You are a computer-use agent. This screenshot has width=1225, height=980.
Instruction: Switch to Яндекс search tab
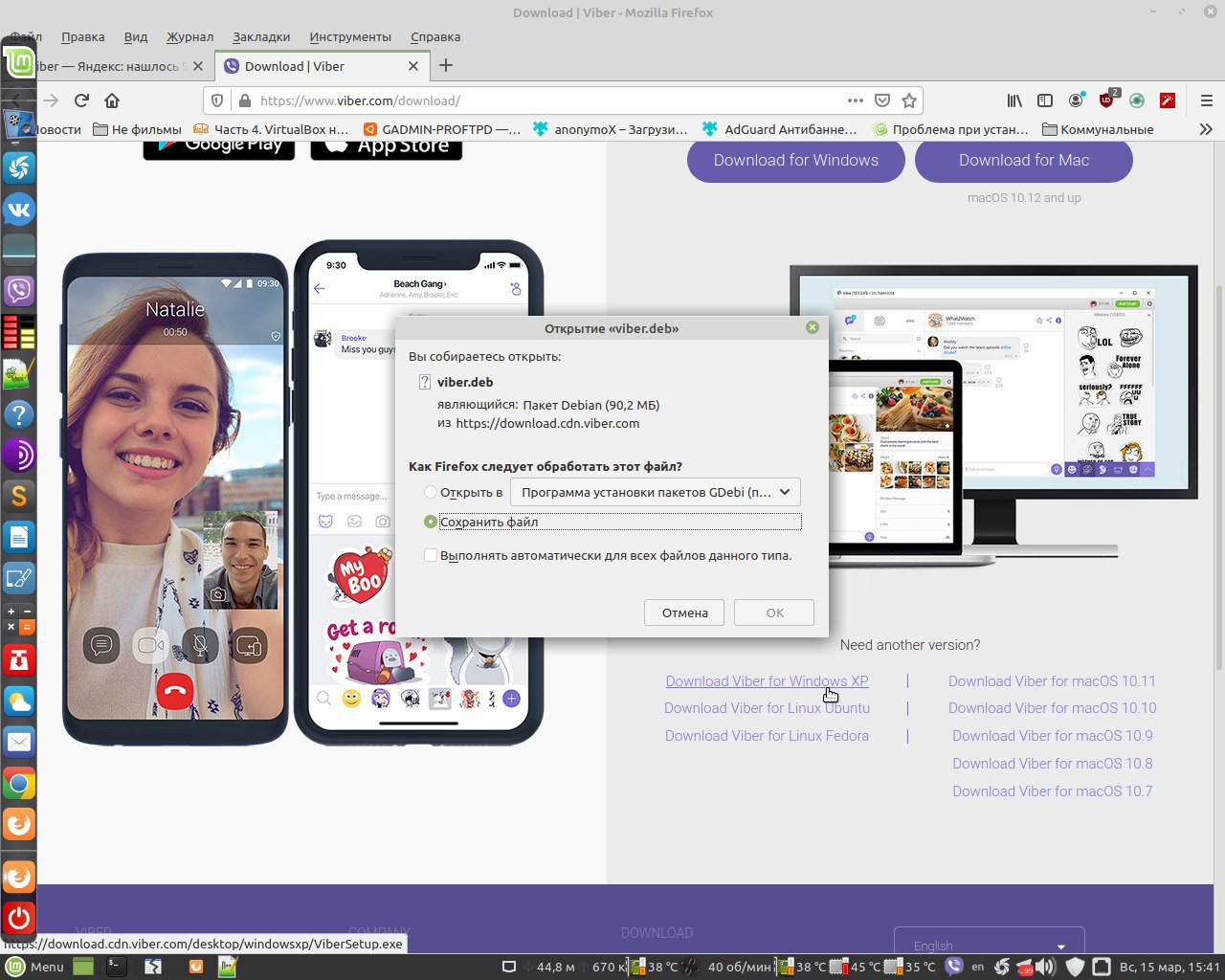pyautogui.click(x=115, y=66)
